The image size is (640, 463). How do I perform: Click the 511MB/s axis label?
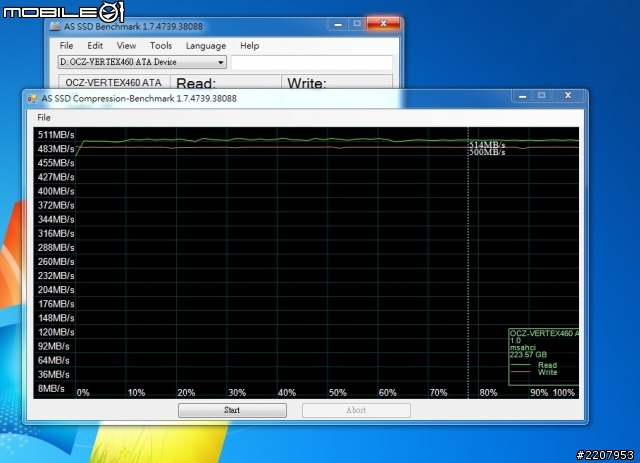[x=56, y=134]
